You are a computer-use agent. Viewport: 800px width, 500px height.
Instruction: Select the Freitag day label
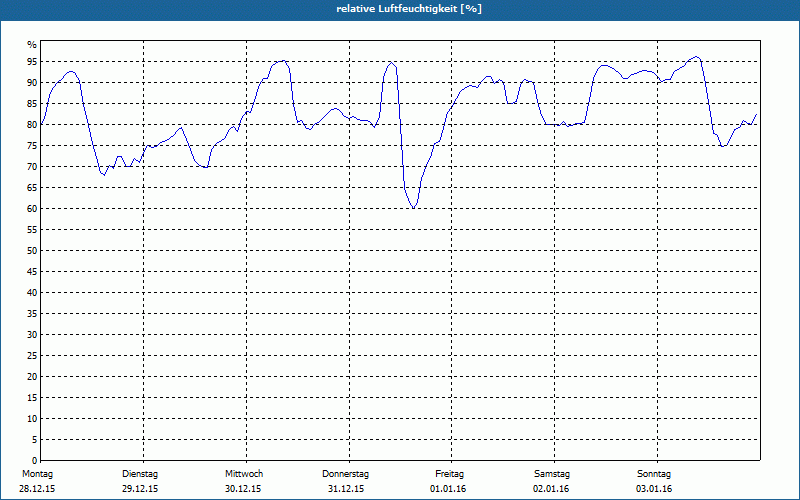pos(449,474)
